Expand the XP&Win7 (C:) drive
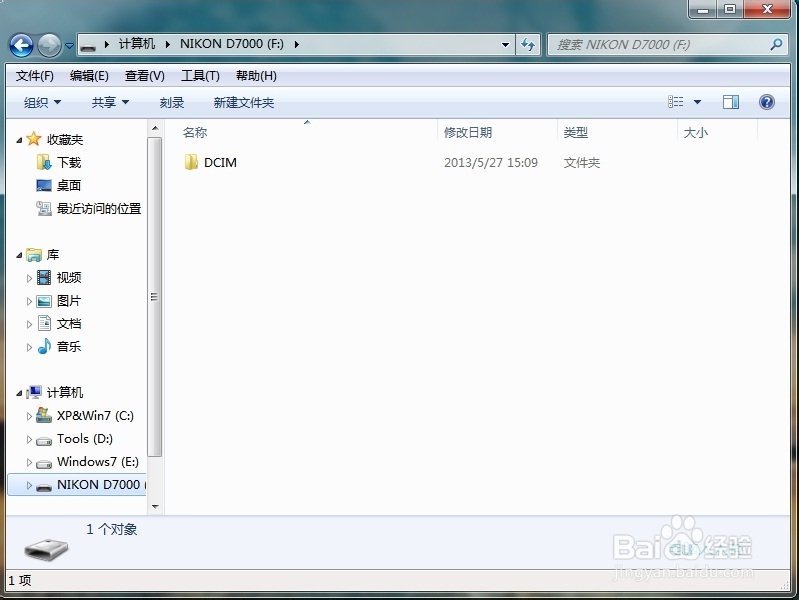Viewport: 799px width, 600px height. [x=29, y=416]
